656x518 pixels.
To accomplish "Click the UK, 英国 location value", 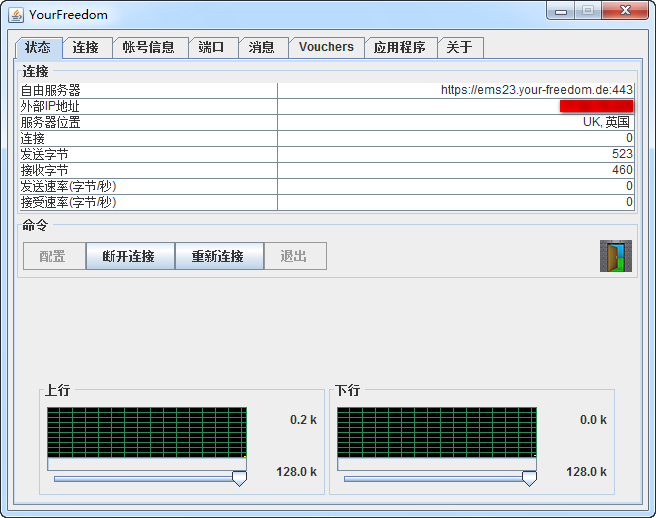I will [x=607, y=122].
